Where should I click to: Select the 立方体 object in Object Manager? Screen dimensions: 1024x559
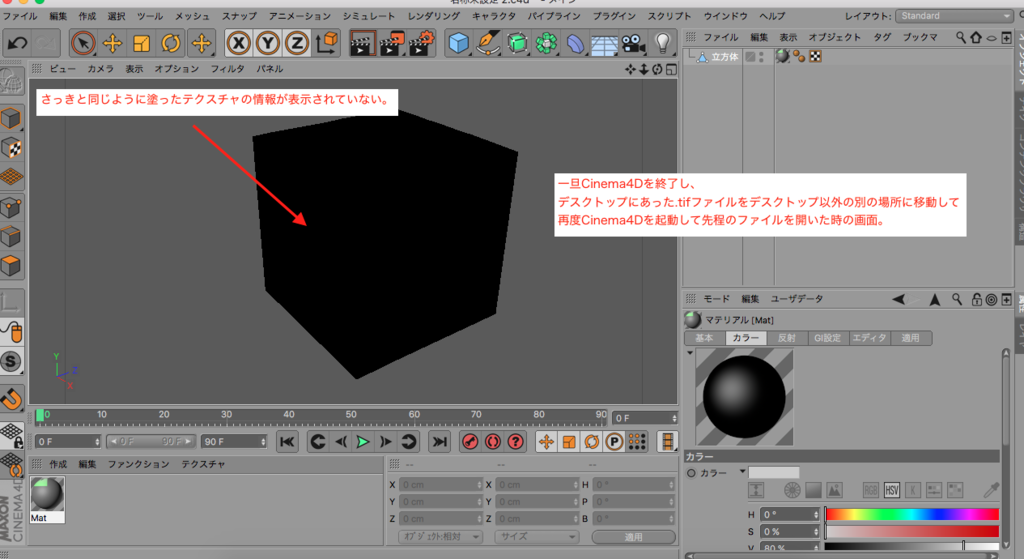click(724, 57)
